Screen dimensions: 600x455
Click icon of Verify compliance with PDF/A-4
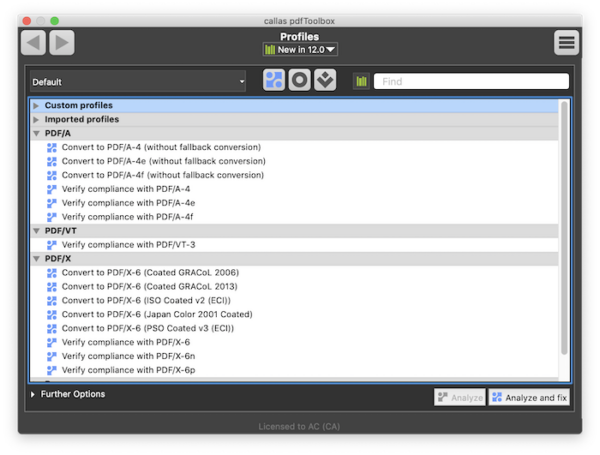click(52, 189)
